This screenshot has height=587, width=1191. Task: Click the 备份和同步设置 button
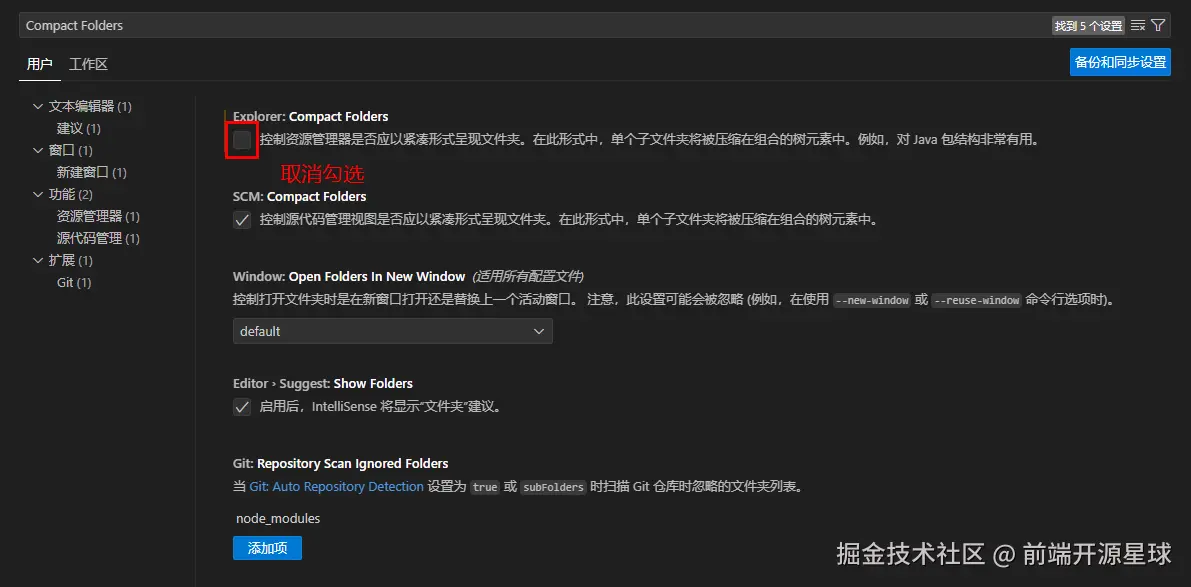[x=1120, y=61]
